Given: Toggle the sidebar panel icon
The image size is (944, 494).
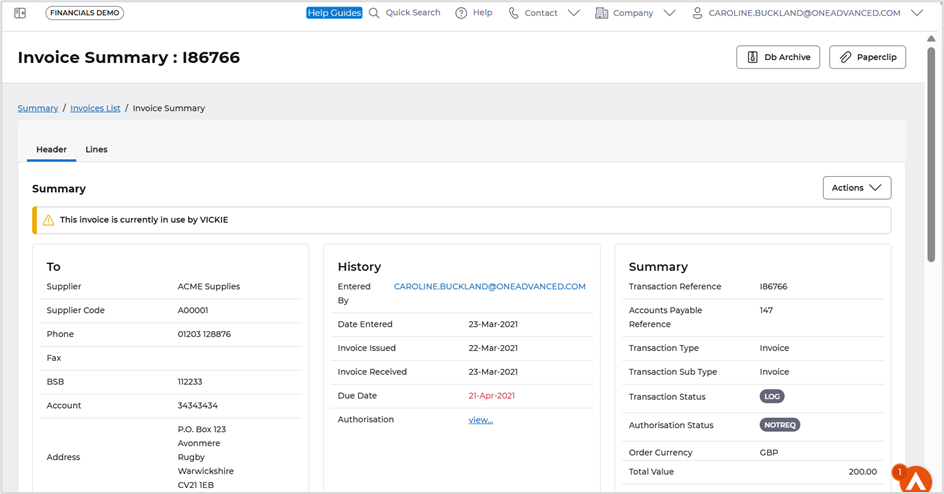Looking at the screenshot, I should 20,13.
